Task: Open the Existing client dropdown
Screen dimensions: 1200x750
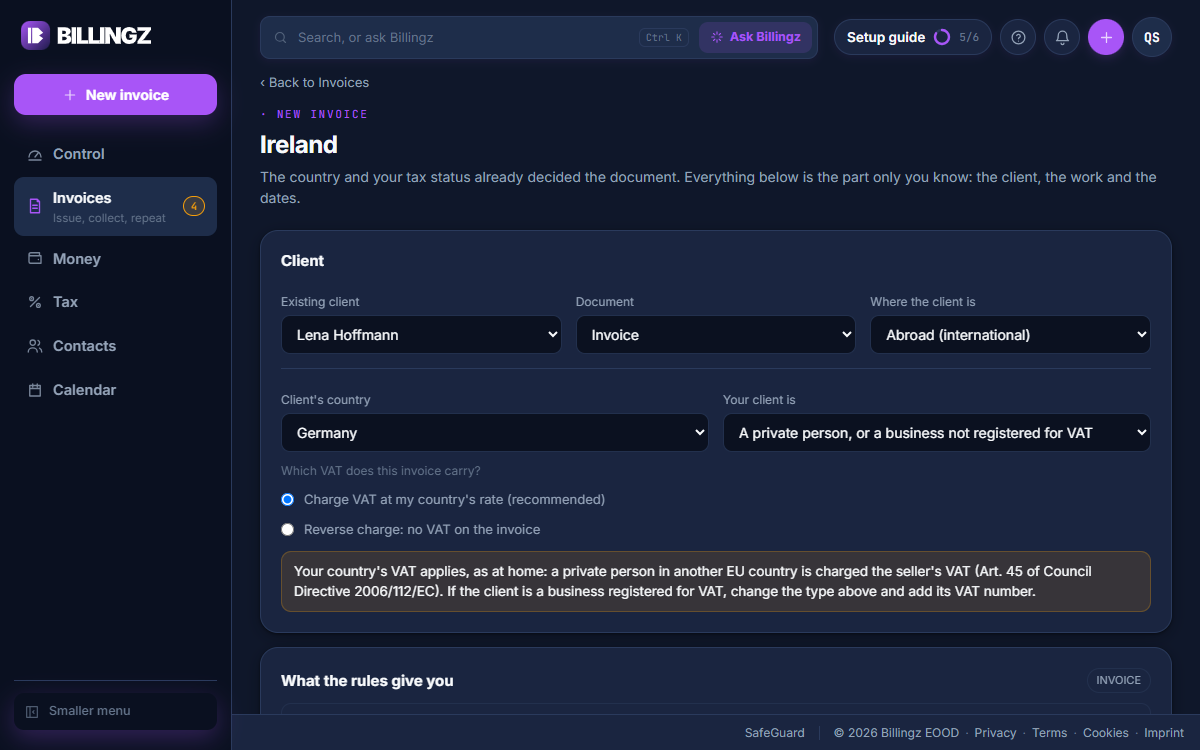Action: (x=421, y=335)
